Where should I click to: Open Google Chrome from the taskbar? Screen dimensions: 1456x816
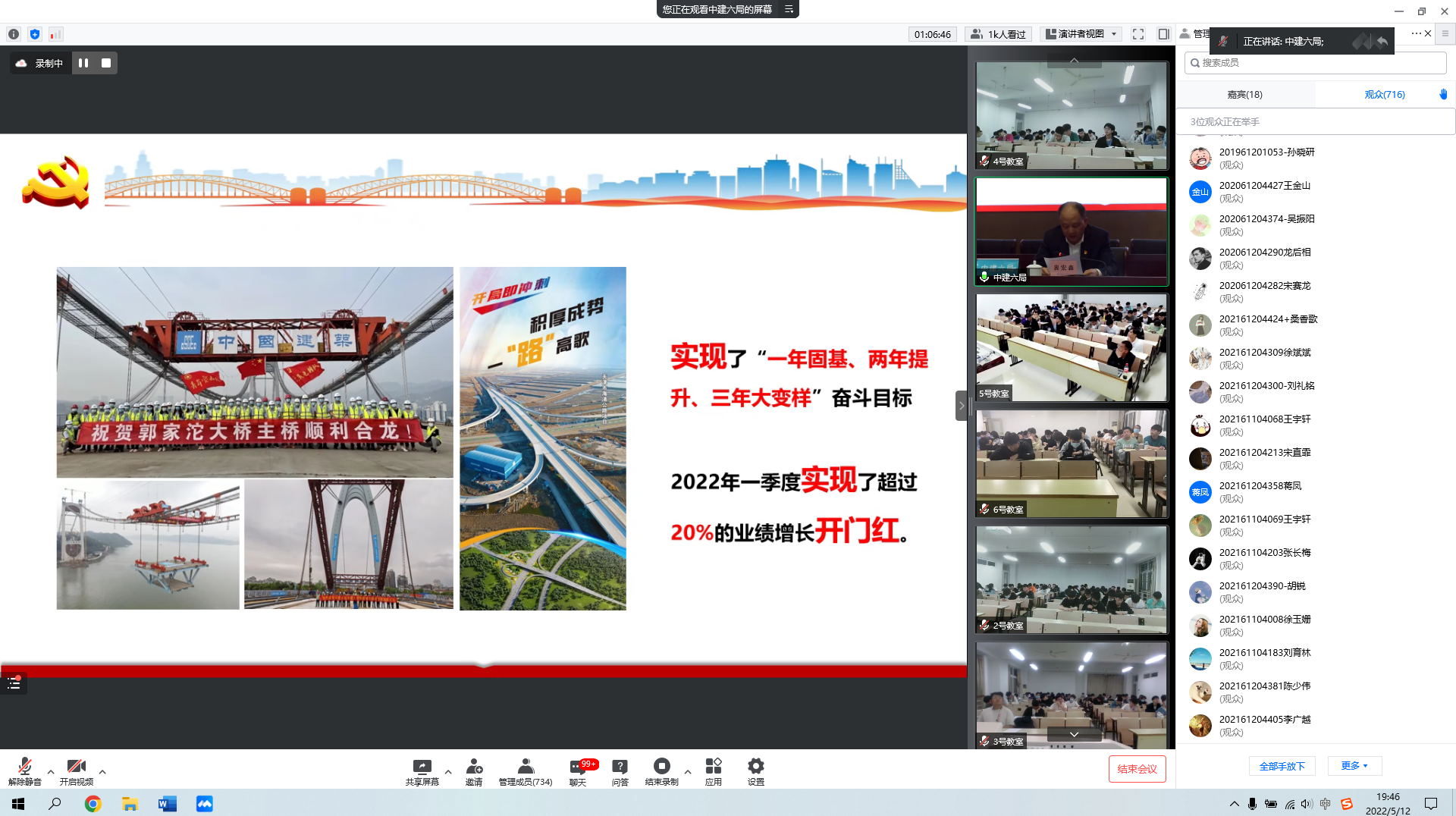[93, 804]
